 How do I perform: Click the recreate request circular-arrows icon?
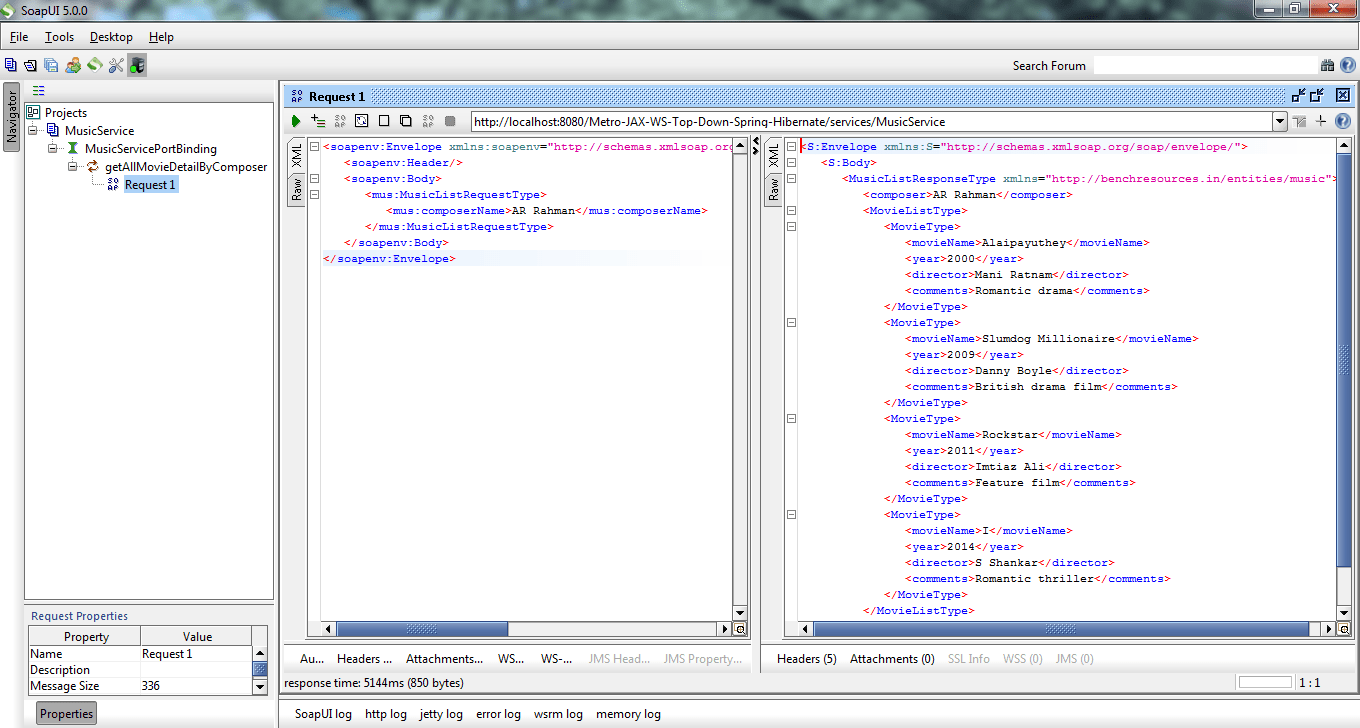click(x=361, y=120)
